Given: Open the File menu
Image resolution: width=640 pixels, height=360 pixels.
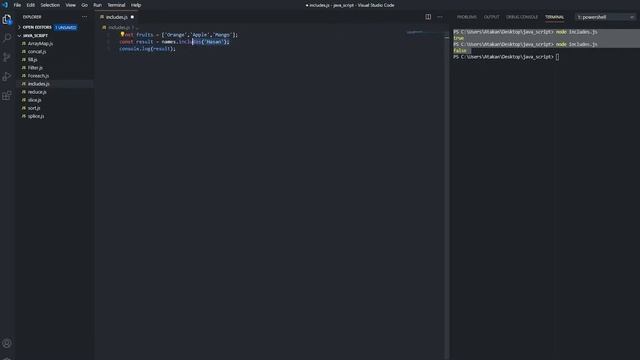Looking at the screenshot, I should click(x=17, y=5).
